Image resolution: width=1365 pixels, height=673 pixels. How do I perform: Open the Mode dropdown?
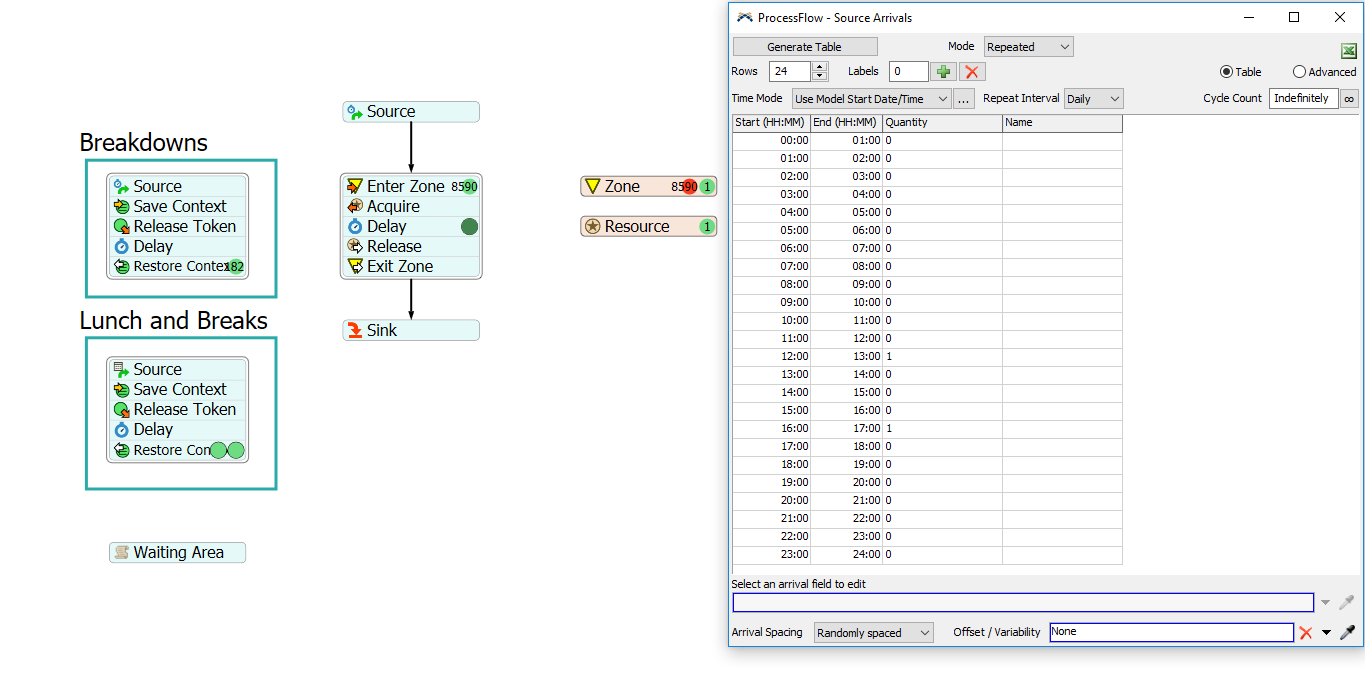click(1028, 47)
